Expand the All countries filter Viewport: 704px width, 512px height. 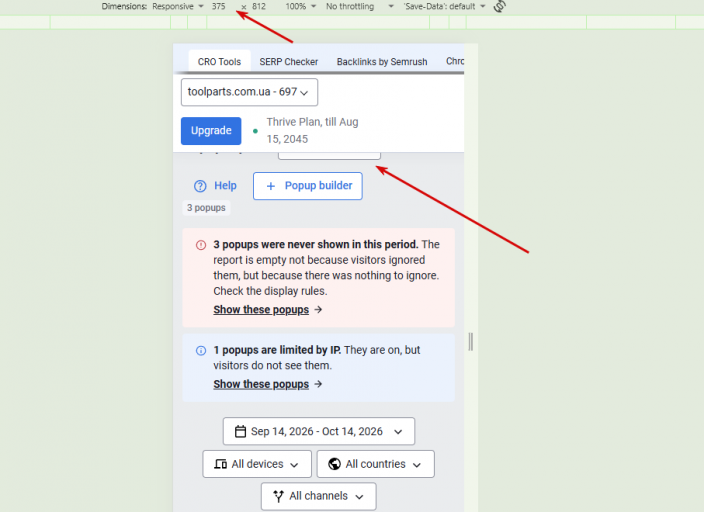376,464
